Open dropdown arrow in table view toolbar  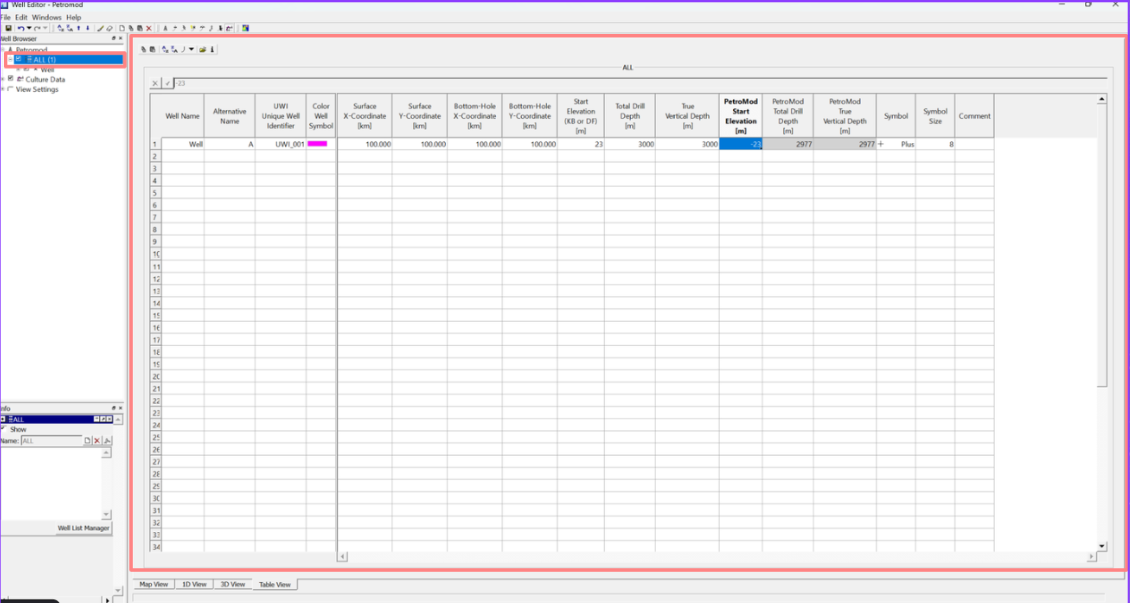191,50
